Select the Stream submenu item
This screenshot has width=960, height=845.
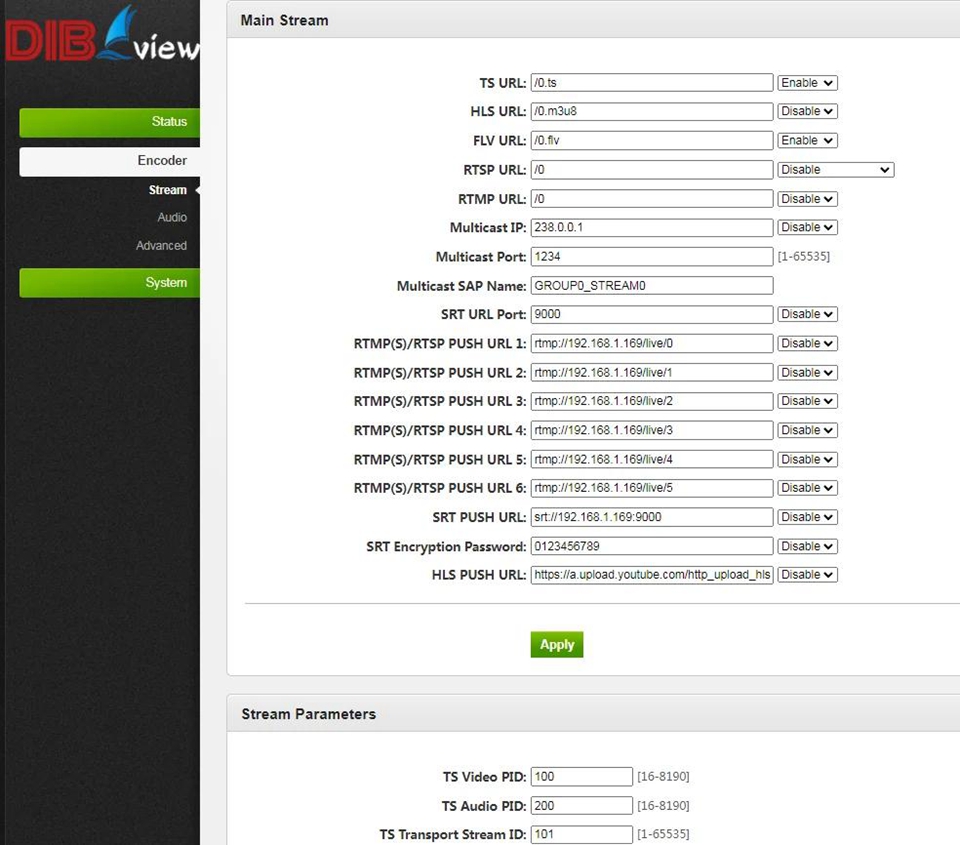167,190
